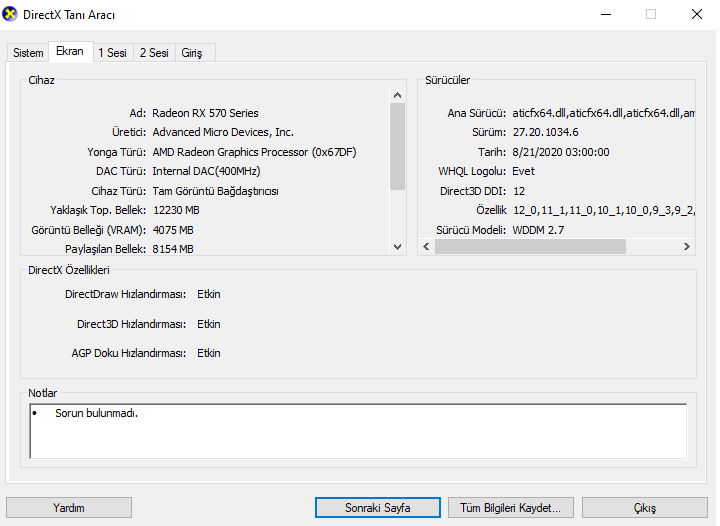The height and width of the screenshot is (526, 720).
Task: Click the 'Yonga Türü:' label
Action: click(x=117, y=152)
